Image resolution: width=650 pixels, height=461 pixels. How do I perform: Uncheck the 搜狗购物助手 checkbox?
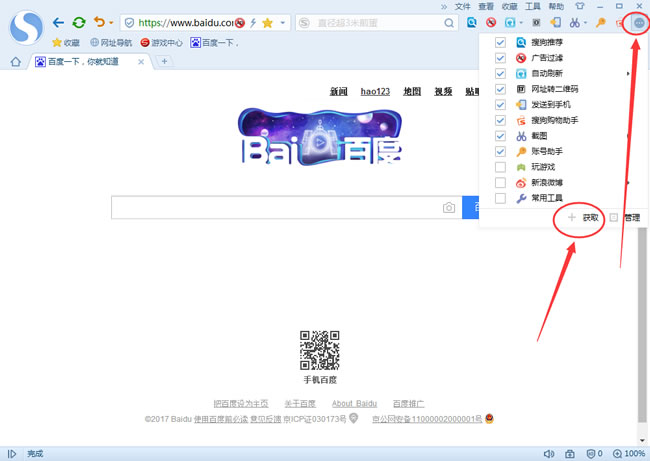pos(500,120)
